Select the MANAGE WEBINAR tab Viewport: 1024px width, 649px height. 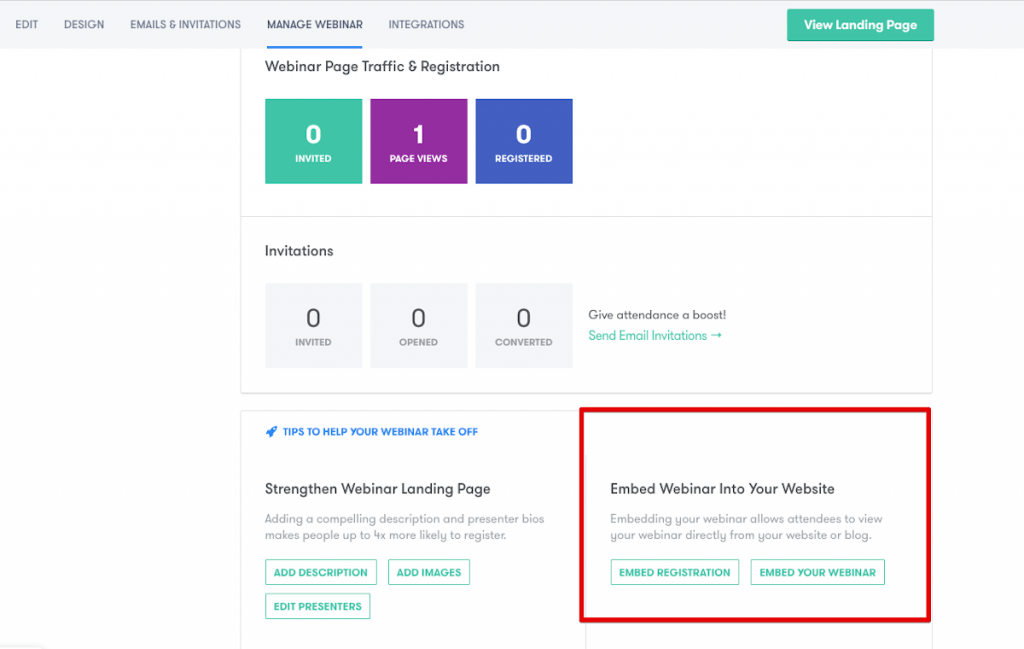[315, 24]
